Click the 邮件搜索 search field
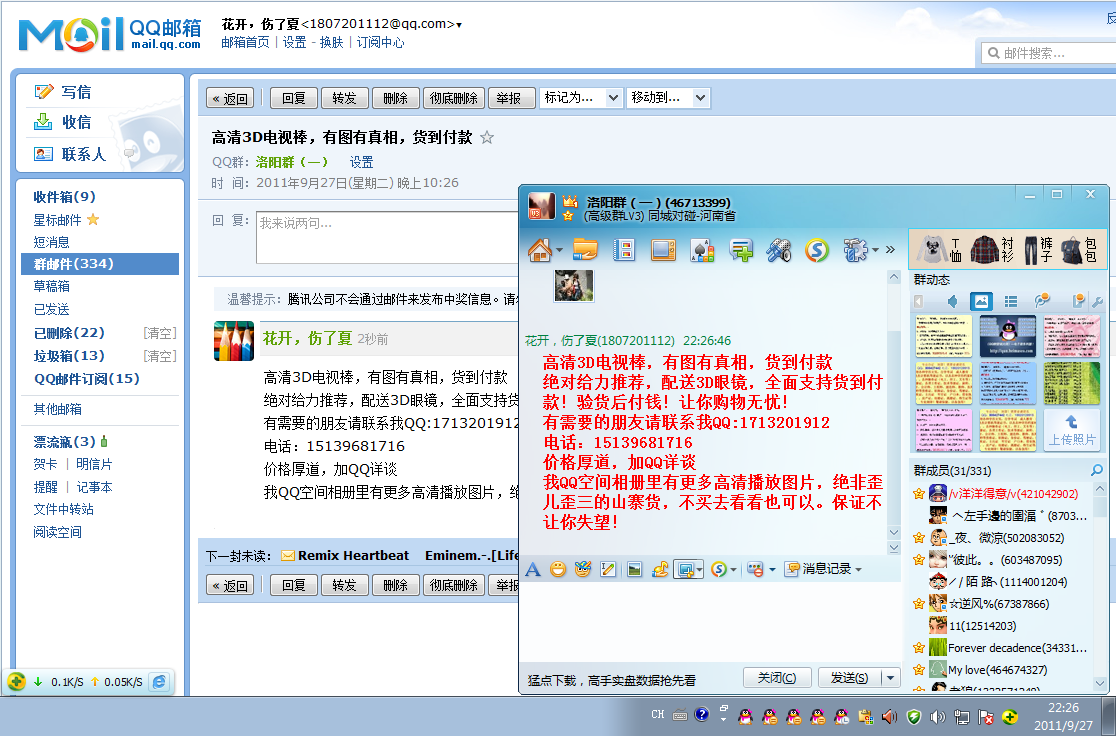Viewport: 1116px width, 736px height. [x=1049, y=53]
